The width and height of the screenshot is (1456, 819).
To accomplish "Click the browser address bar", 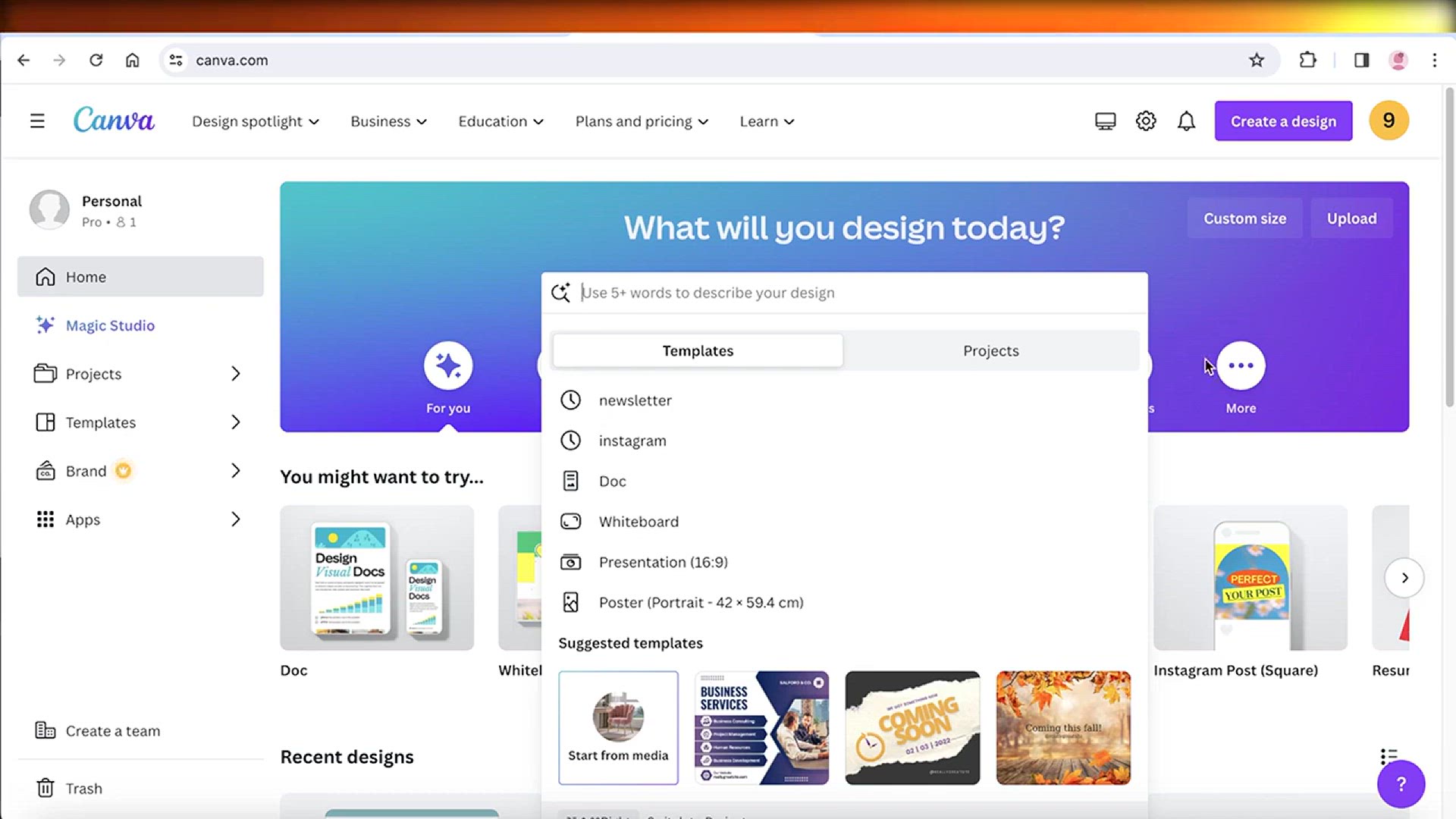I will [x=719, y=60].
